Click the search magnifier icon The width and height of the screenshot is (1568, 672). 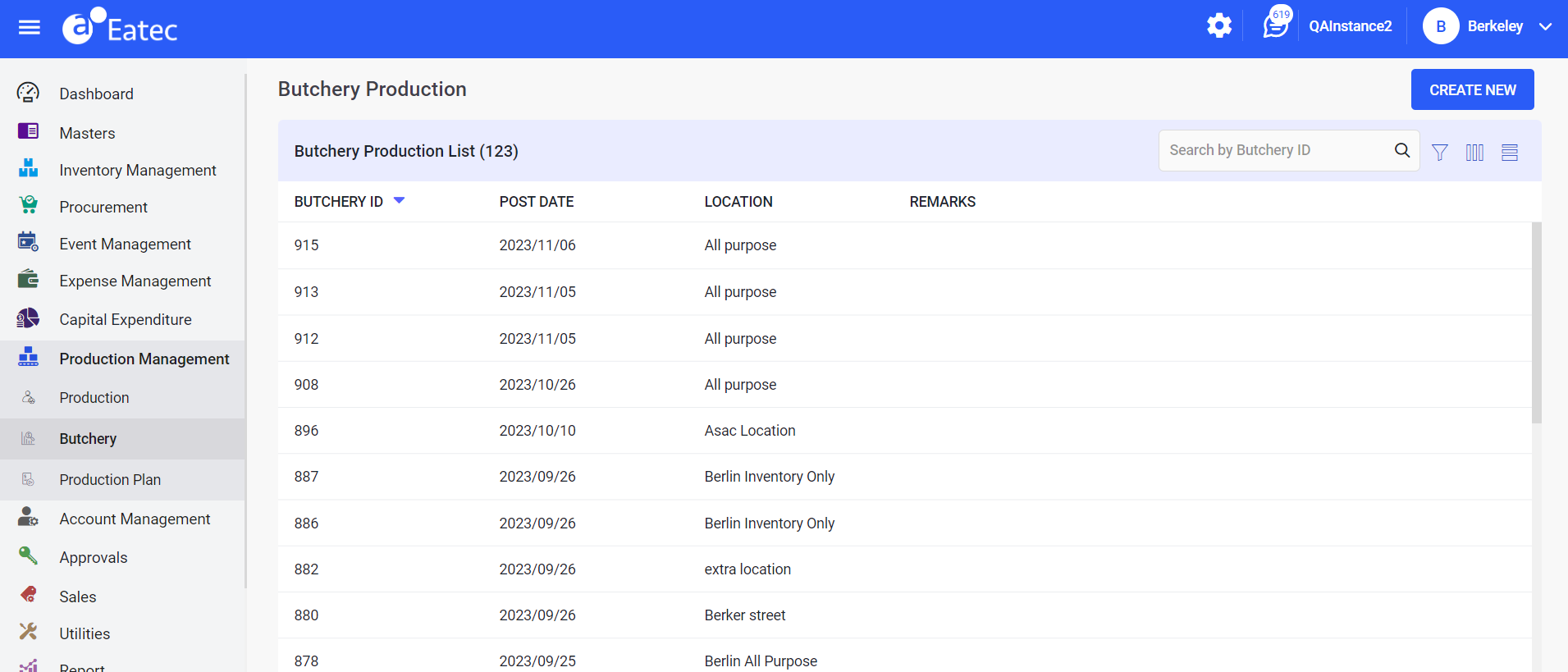tap(1402, 150)
